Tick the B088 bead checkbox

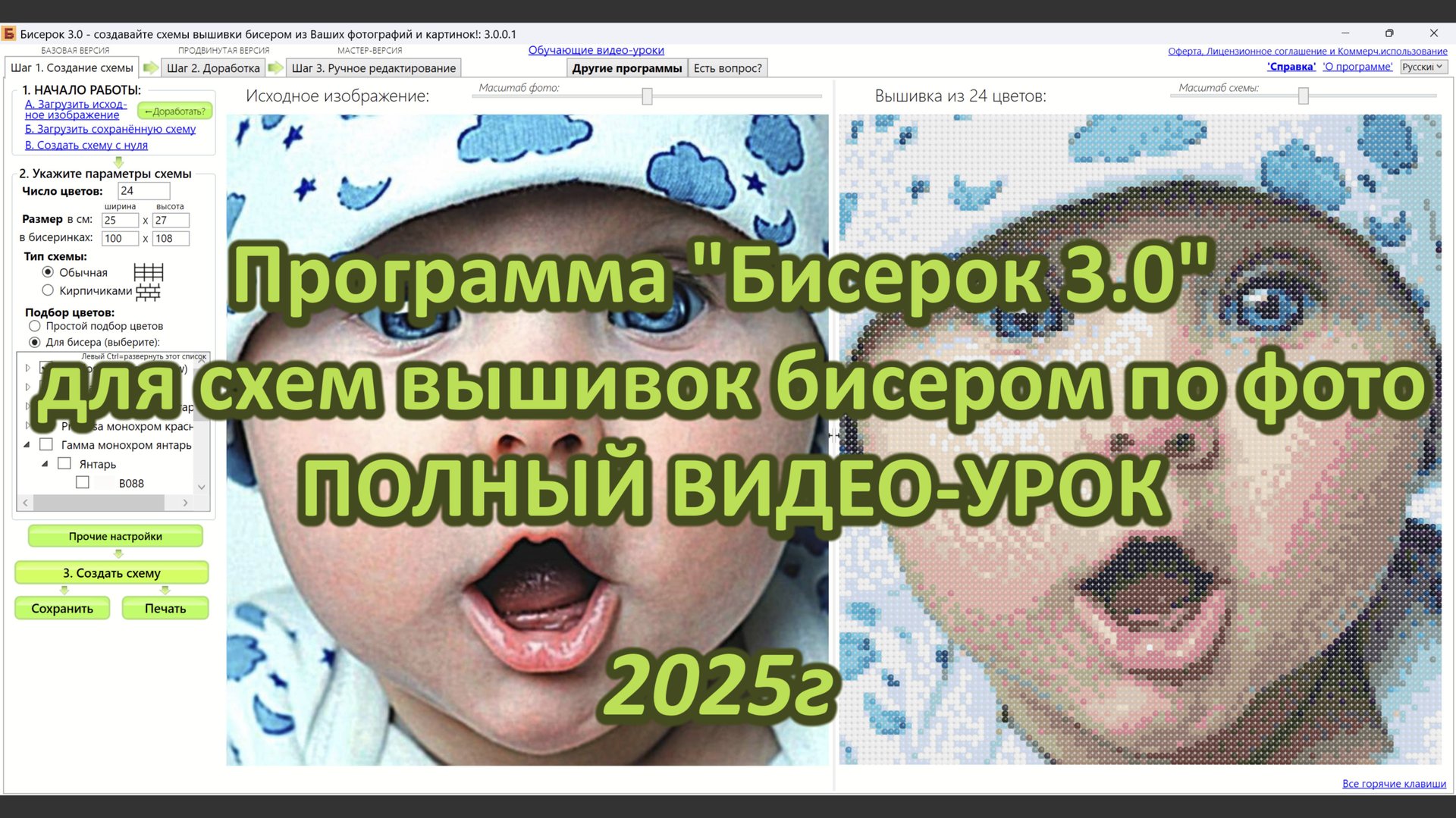click(x=83, y=482)
